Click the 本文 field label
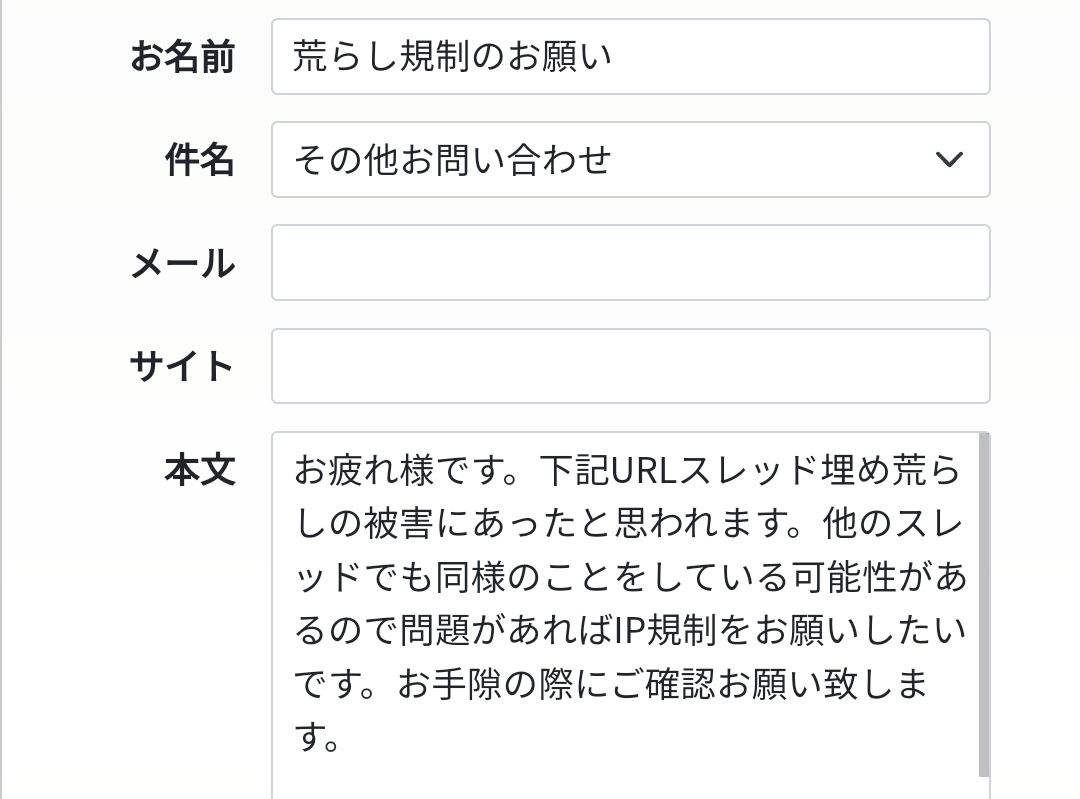The image size is (1080, 799). pyautogui.click(x=199, y=469)
